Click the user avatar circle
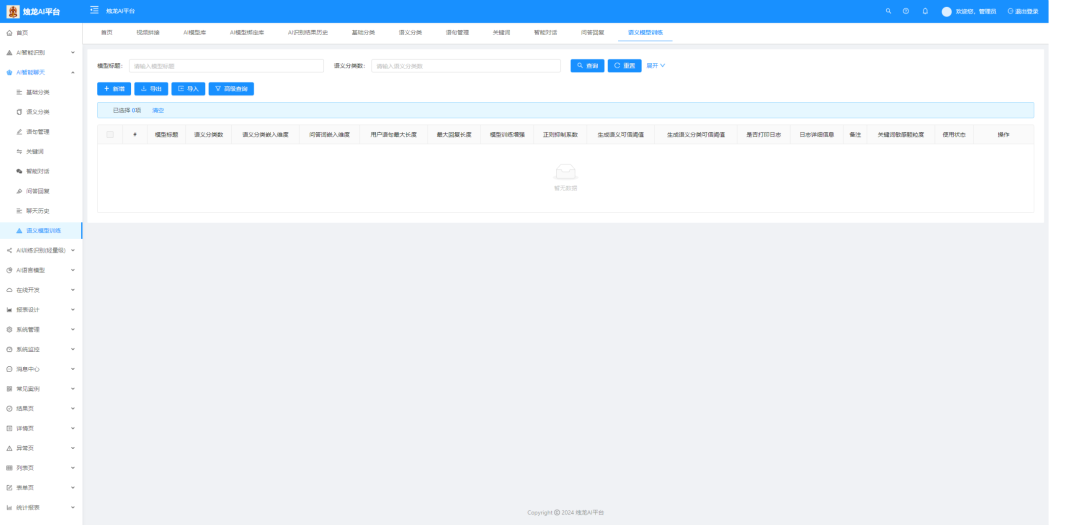1080x525 pixels. tap(946, 11)
